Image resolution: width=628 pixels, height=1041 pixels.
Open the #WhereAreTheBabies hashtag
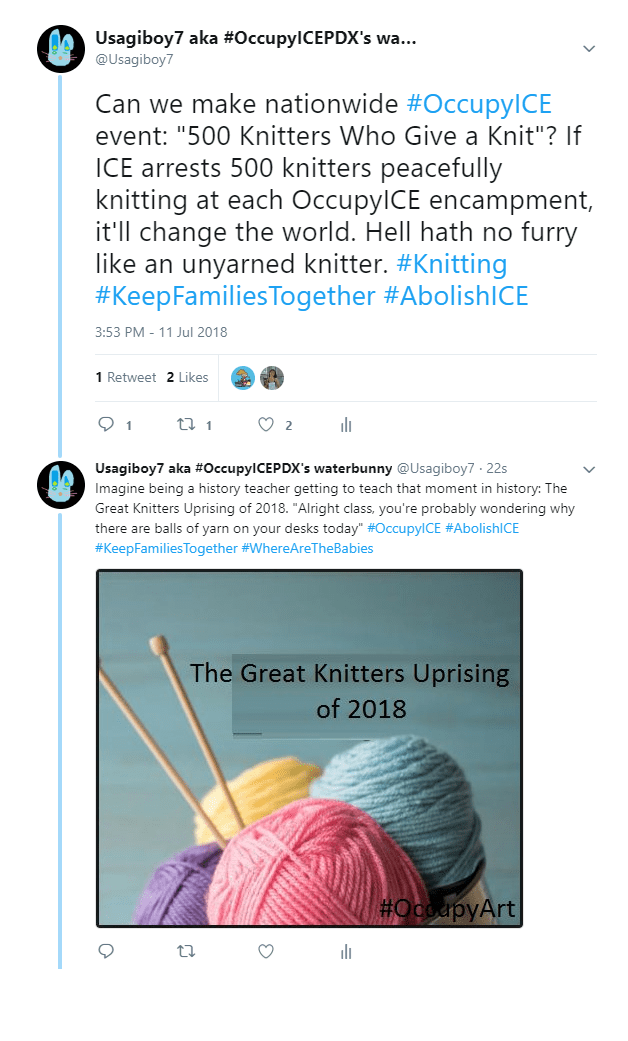click(x=307, y=548)
